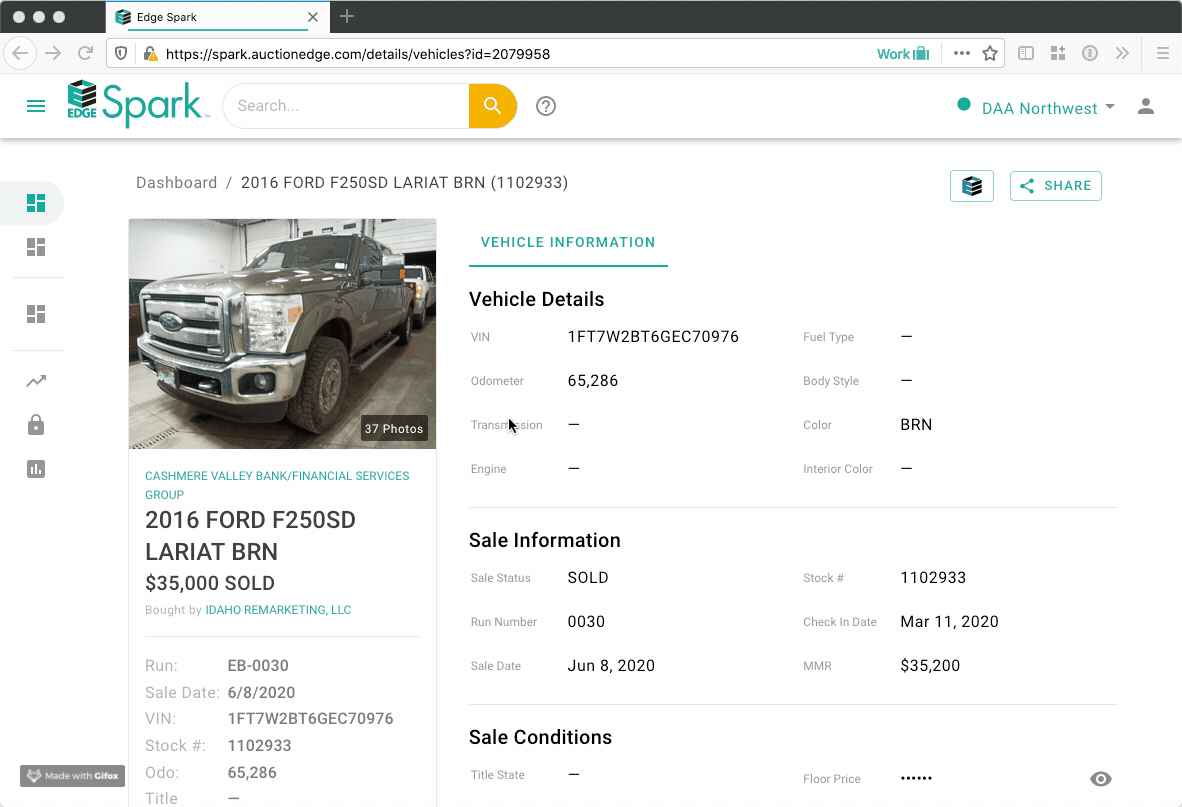
Task: Click the circular info extension icon
Action: click(x=1090, y=53)
